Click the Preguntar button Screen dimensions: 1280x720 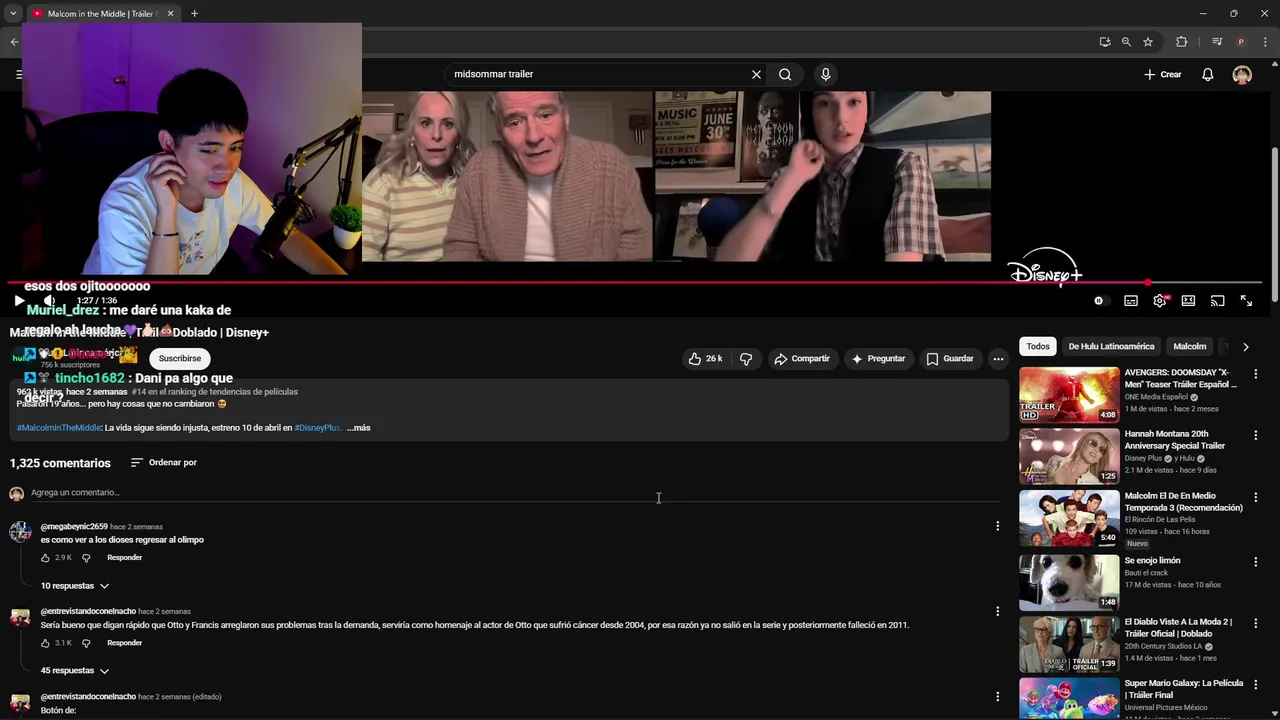[878, 358]
